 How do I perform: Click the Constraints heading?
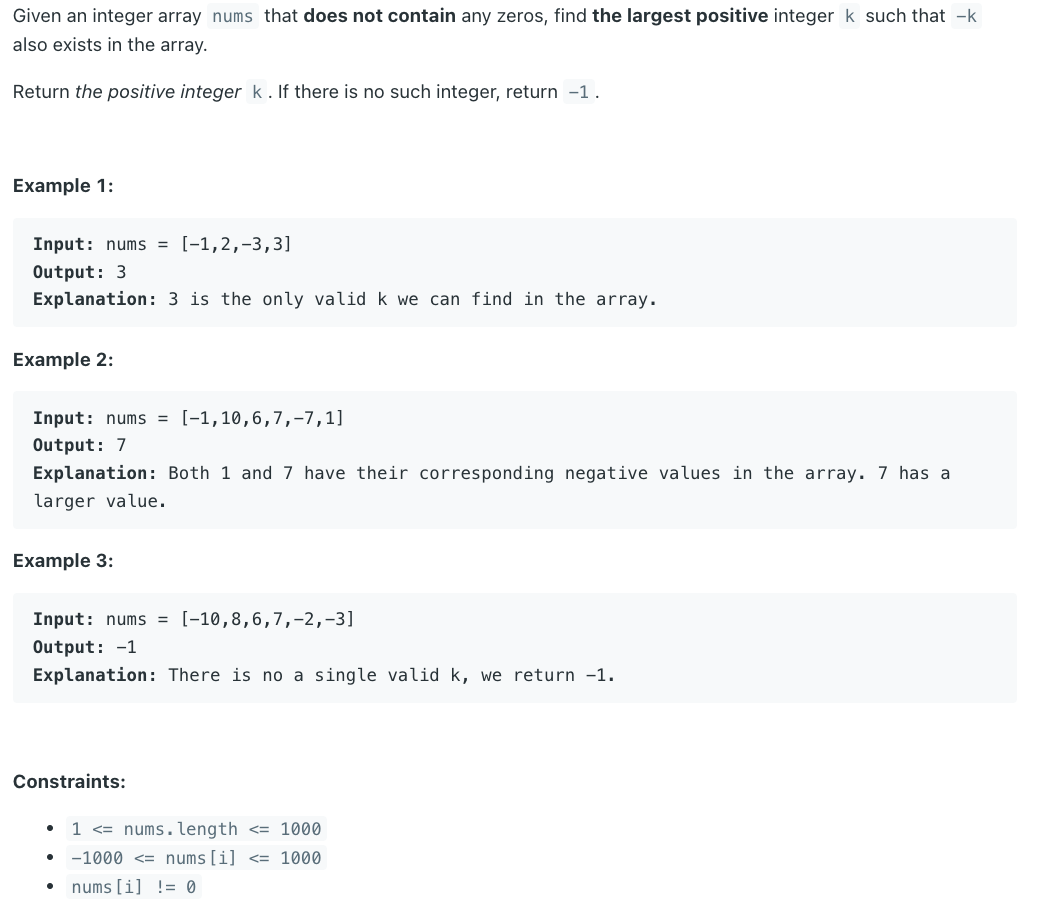tap(70, 782)
